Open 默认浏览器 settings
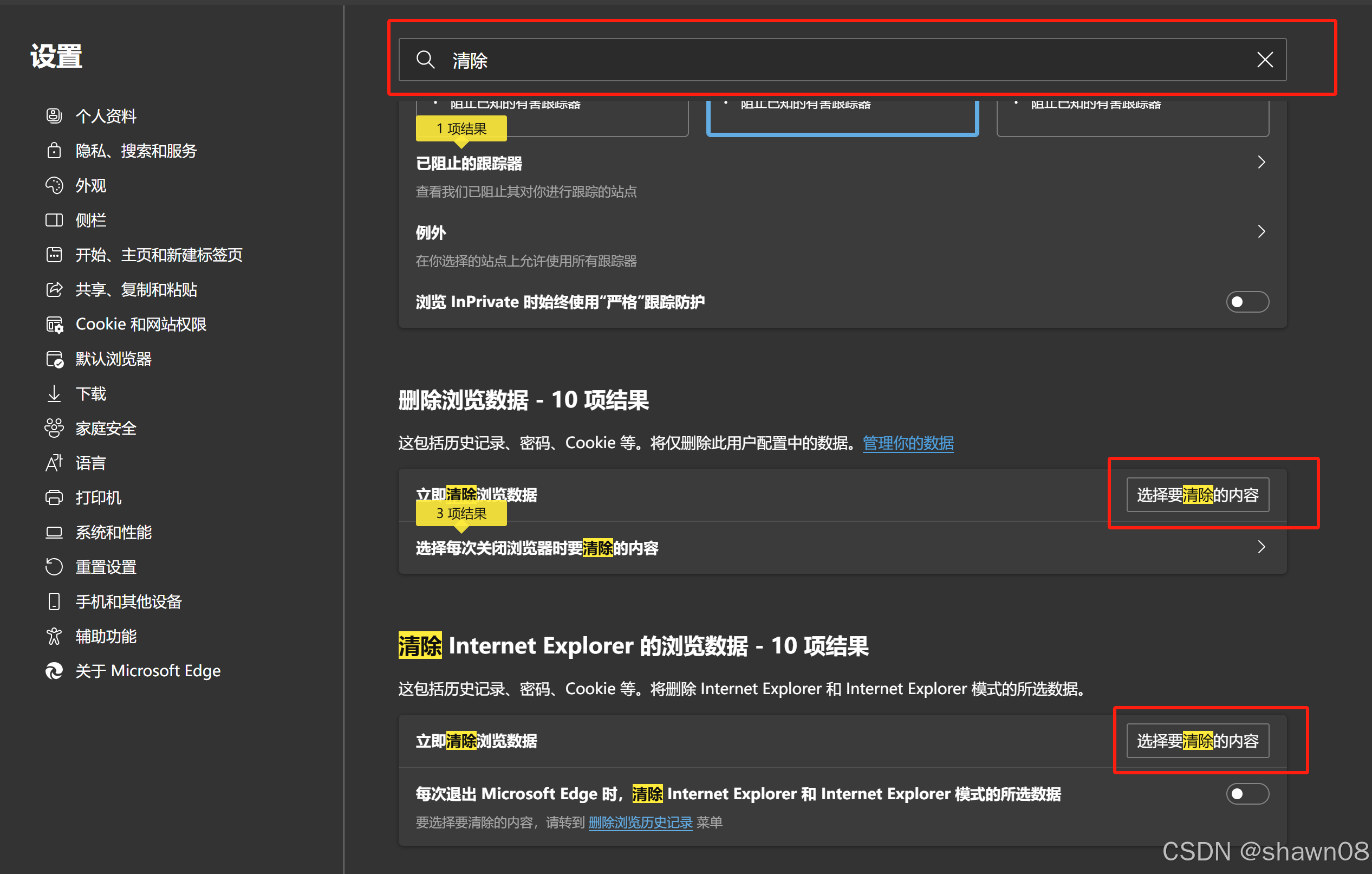This screenshot has width=1372, height=874. (113, 359)
